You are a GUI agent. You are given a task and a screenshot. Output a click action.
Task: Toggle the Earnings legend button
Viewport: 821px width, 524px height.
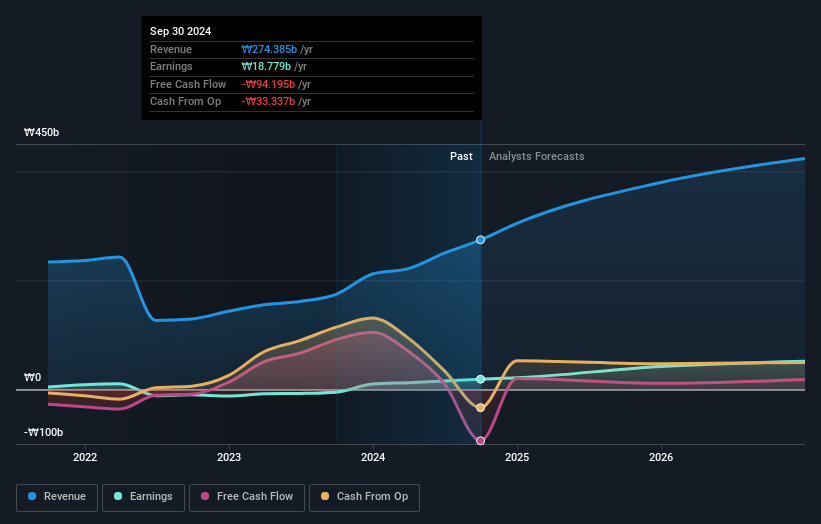click(x=143, y=497)
